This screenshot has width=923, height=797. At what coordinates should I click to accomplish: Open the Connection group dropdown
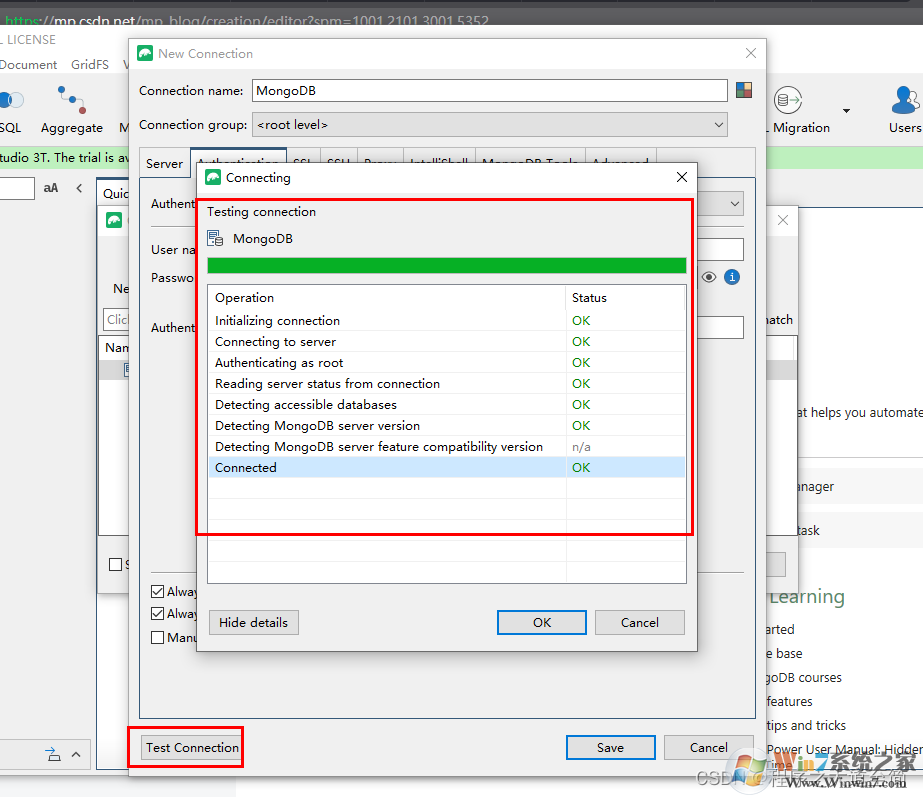click(x=490, y=125)
